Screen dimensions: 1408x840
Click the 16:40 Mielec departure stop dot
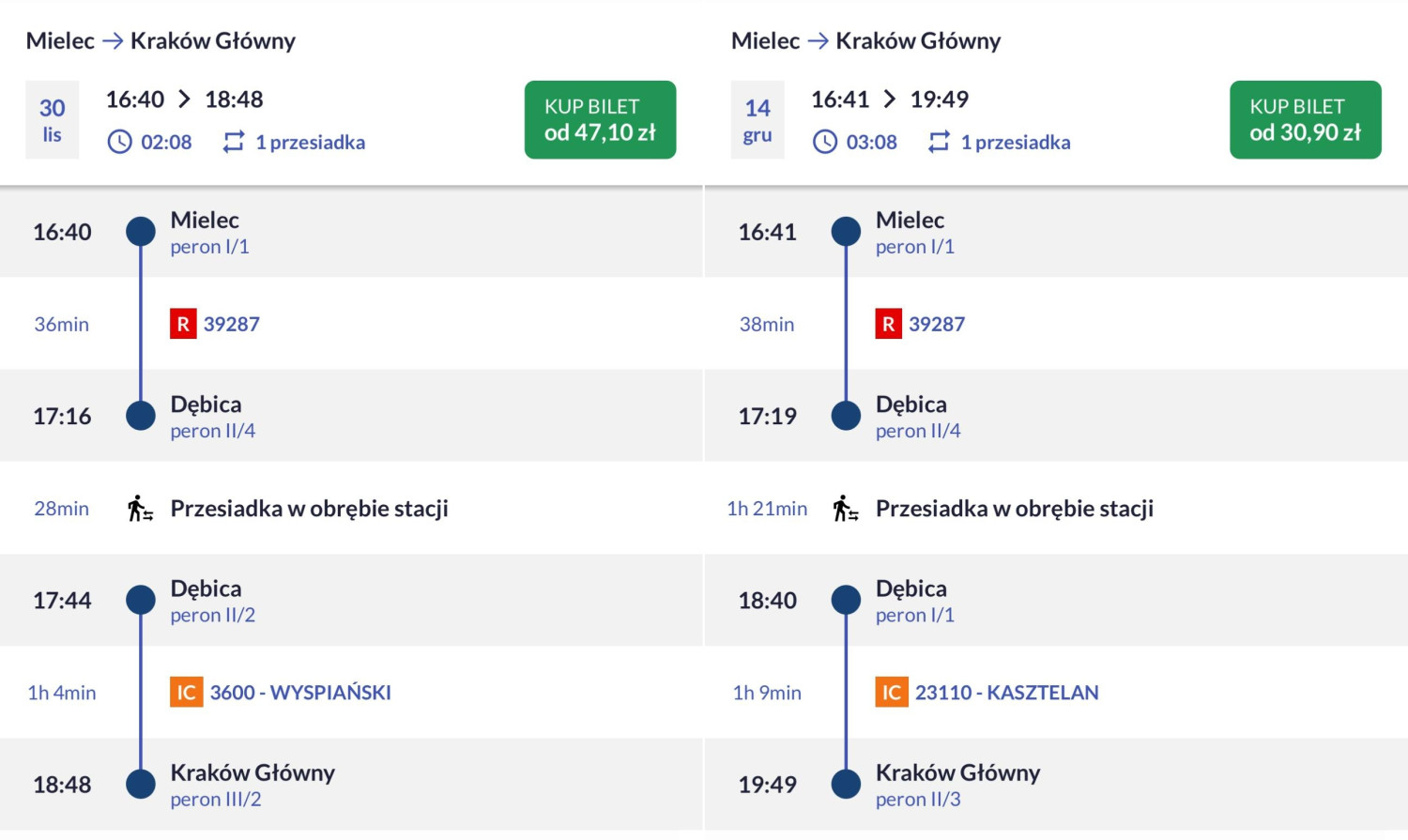click(x=141, y=231)
